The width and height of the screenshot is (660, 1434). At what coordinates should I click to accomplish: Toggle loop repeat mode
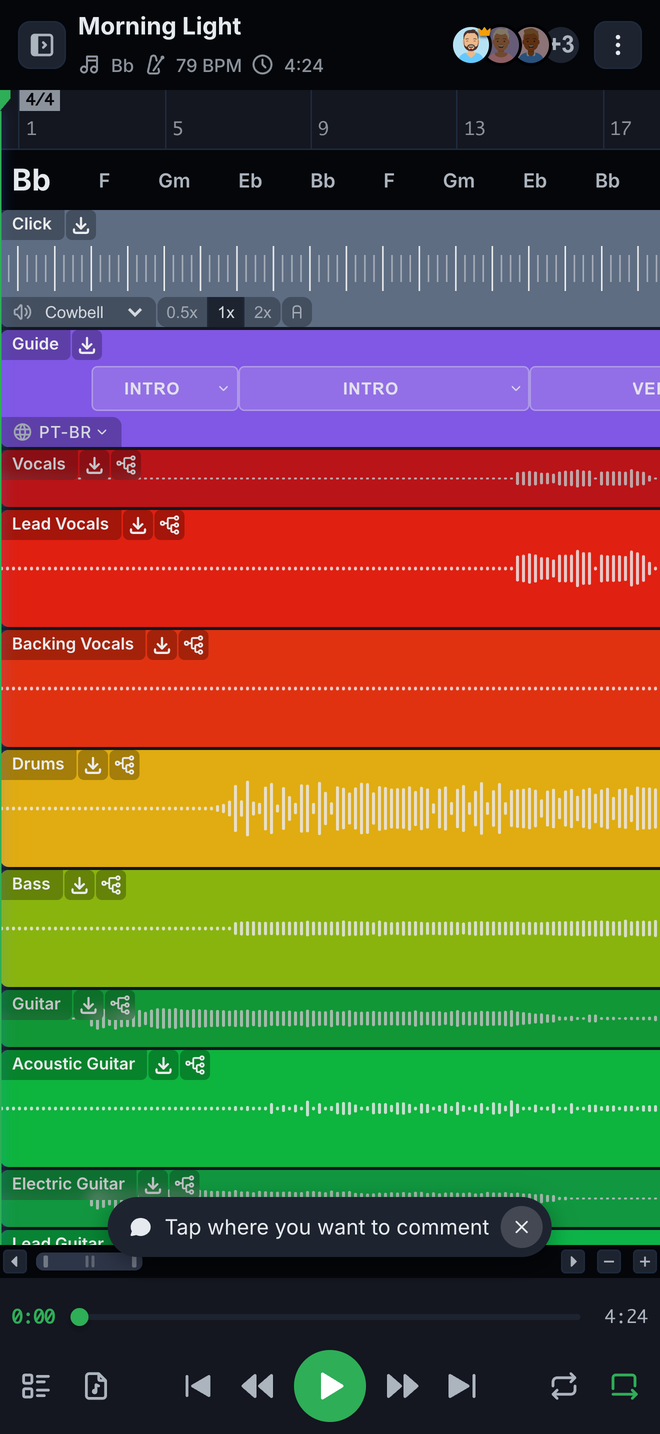tap(564, 1386)
